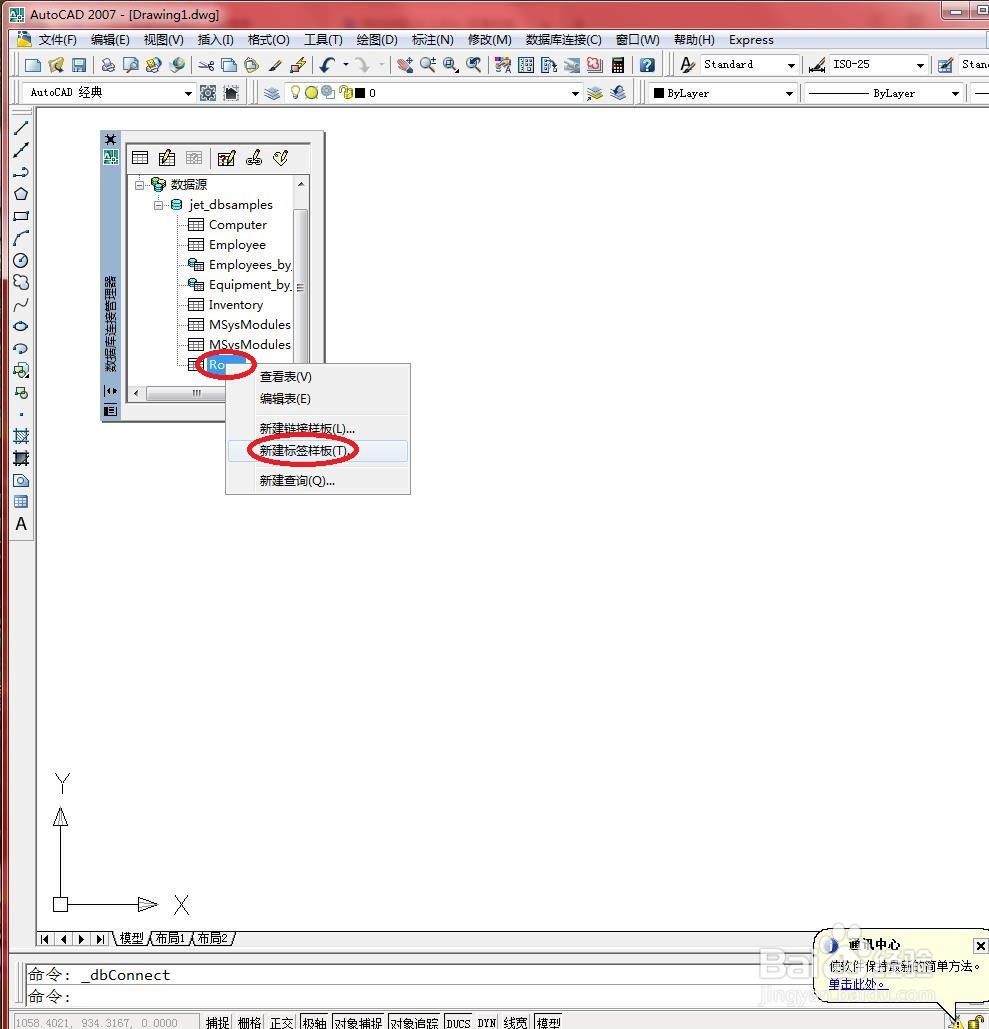
Task: Select the Ellipse draw tool
Action: (21, 326)
